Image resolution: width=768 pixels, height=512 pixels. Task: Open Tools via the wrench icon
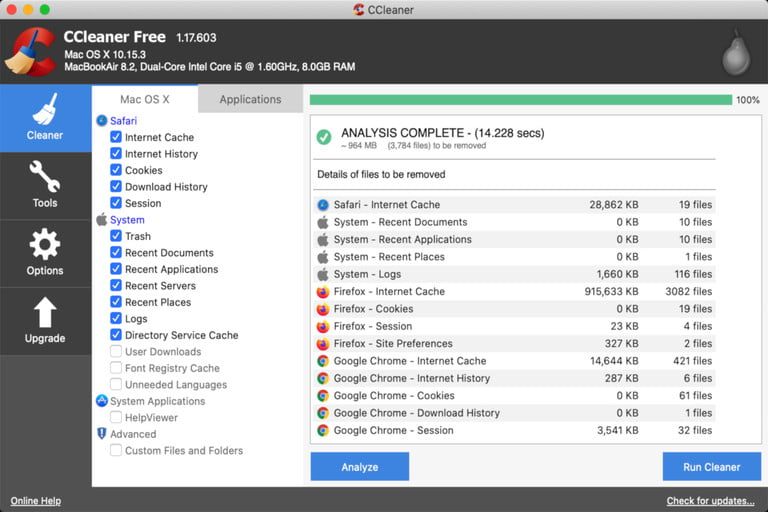click(45, 178)
